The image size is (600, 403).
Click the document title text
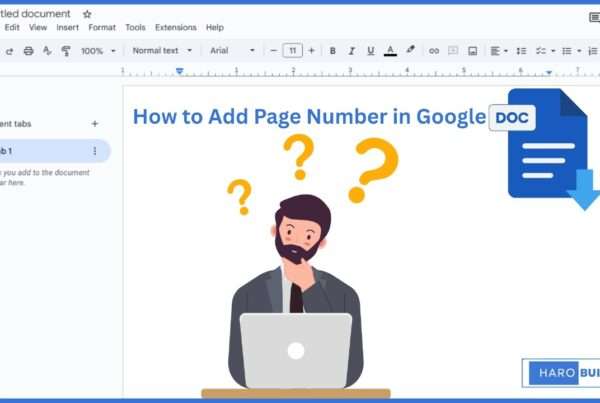pos(35,14)
